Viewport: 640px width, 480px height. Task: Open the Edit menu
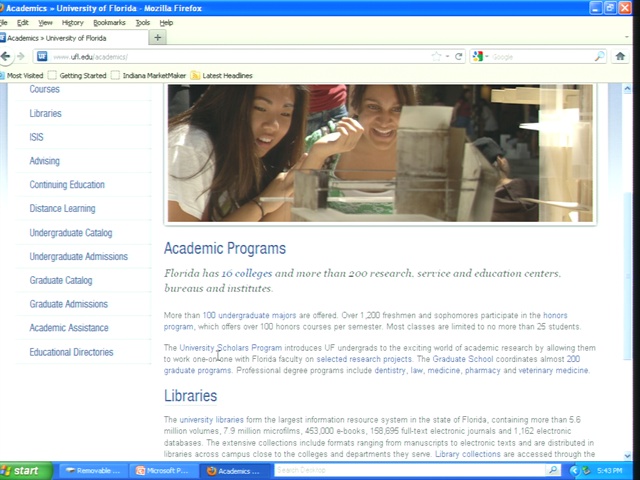[x=22, y=22]
